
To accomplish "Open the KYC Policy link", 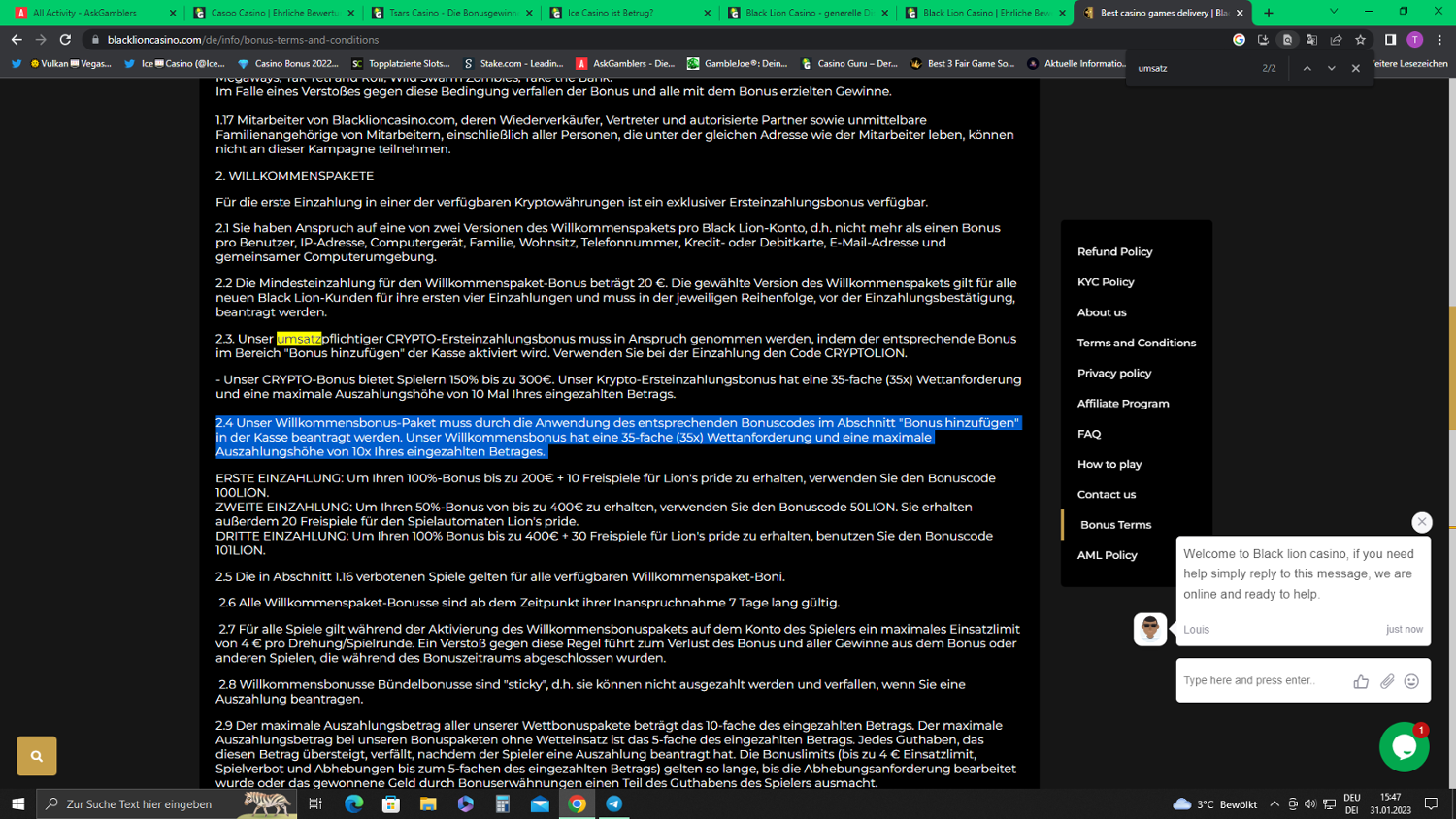I will pyautogui.click(x=1106, y=282).
